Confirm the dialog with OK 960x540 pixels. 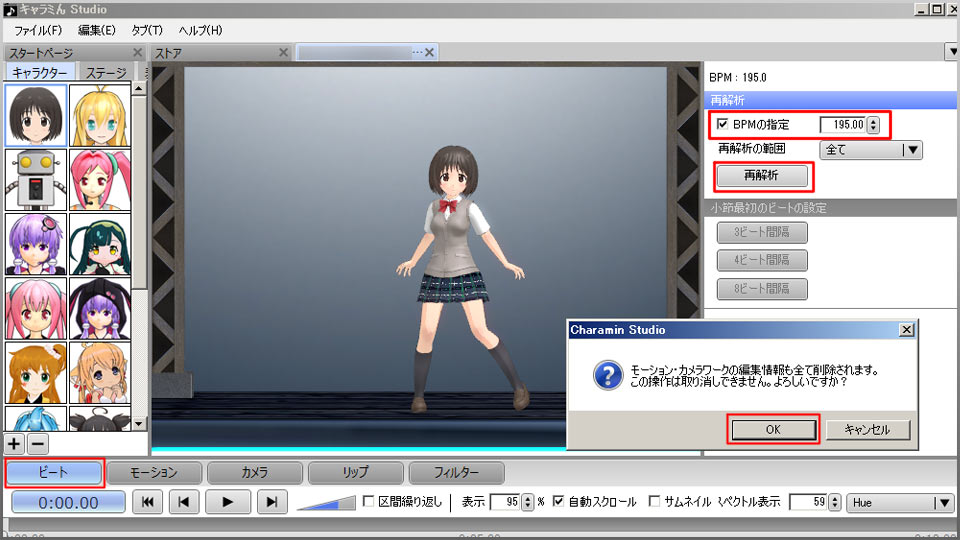[773, 429]
